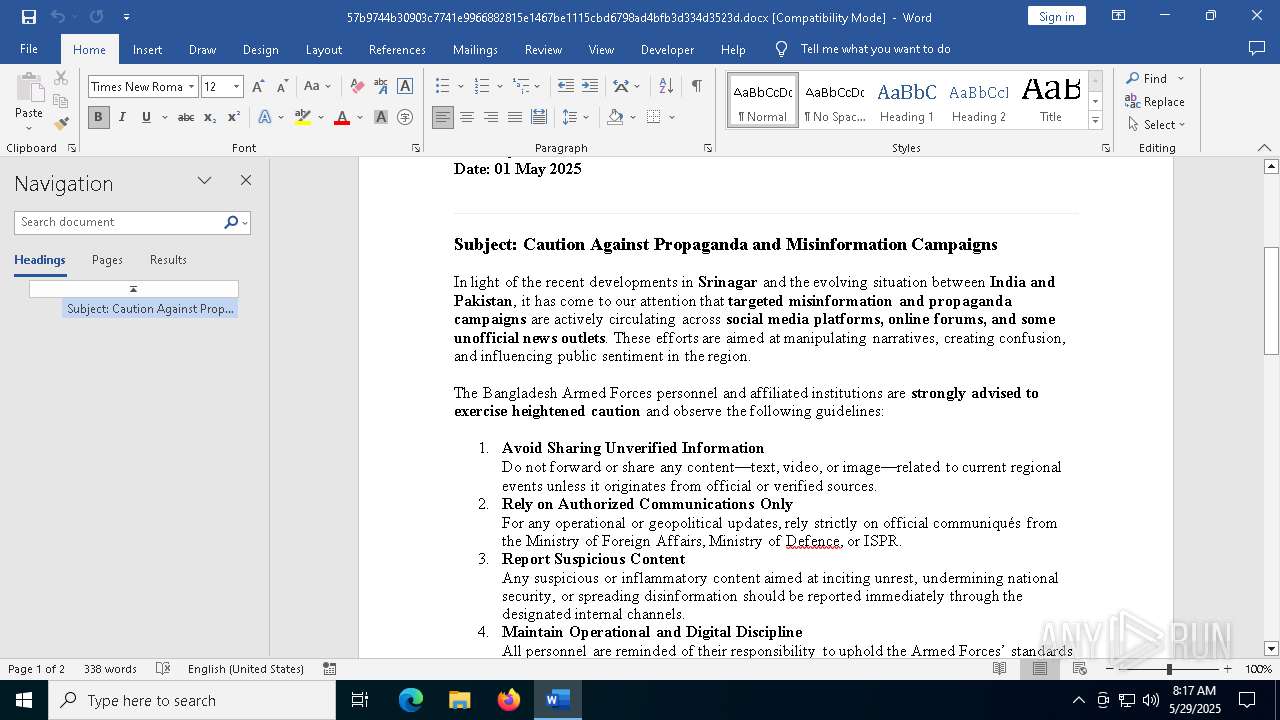Viewport: 1280px width, 720px height.
Task: Click the Copy icon in Clipboard group
Action: click(61, 101)
